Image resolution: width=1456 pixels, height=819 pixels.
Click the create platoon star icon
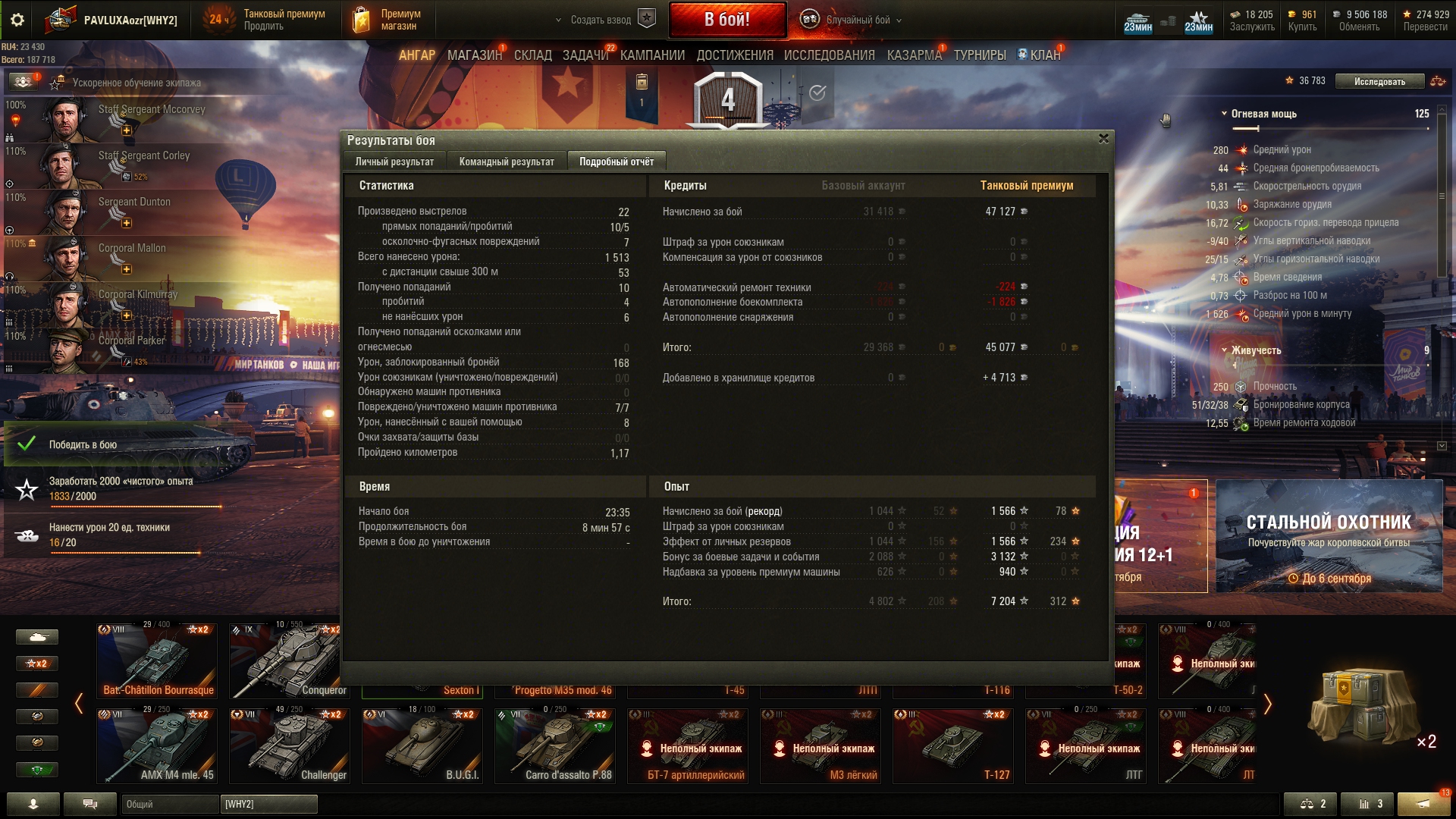(x=647, y=20)
